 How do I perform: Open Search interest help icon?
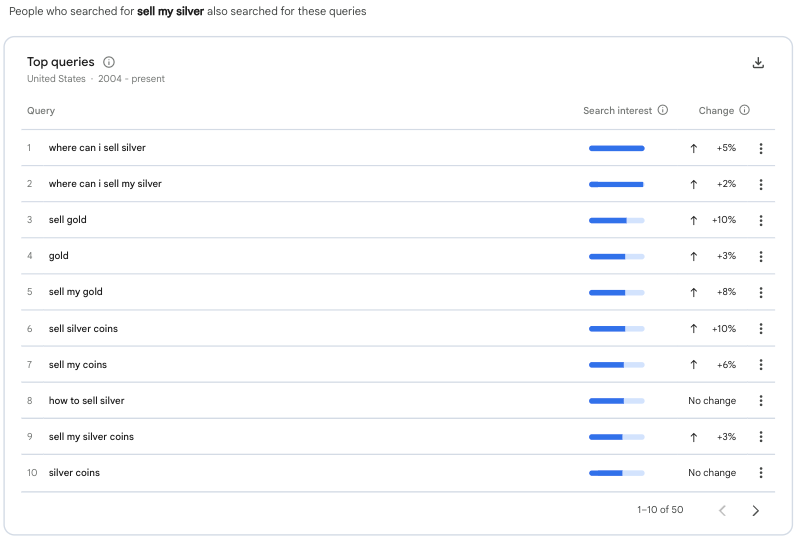click(x=663, y=111)
